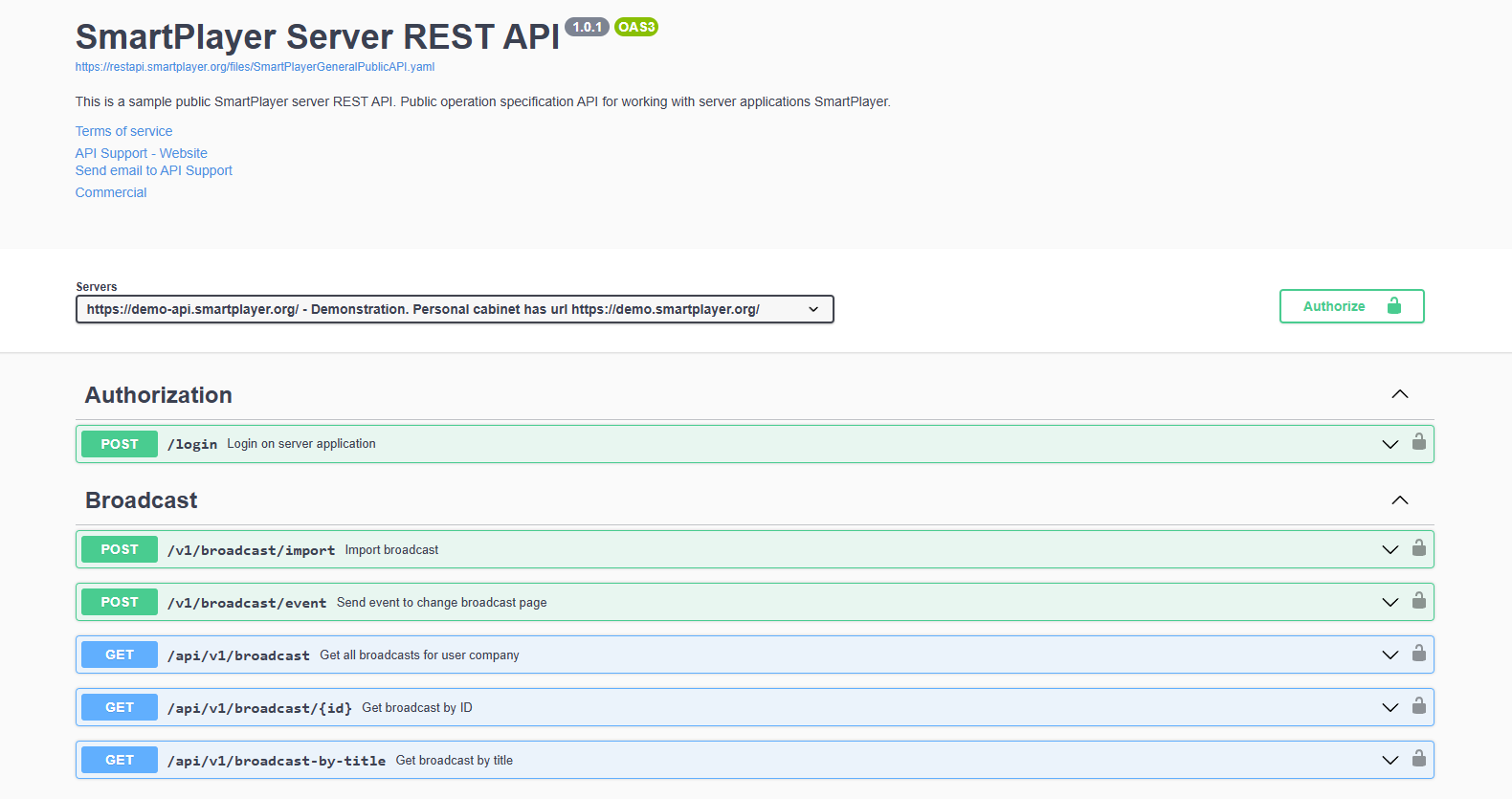1512x799 pixels.
Task: Click the lock icon on POST /login row
Action: coord(1419,442)
